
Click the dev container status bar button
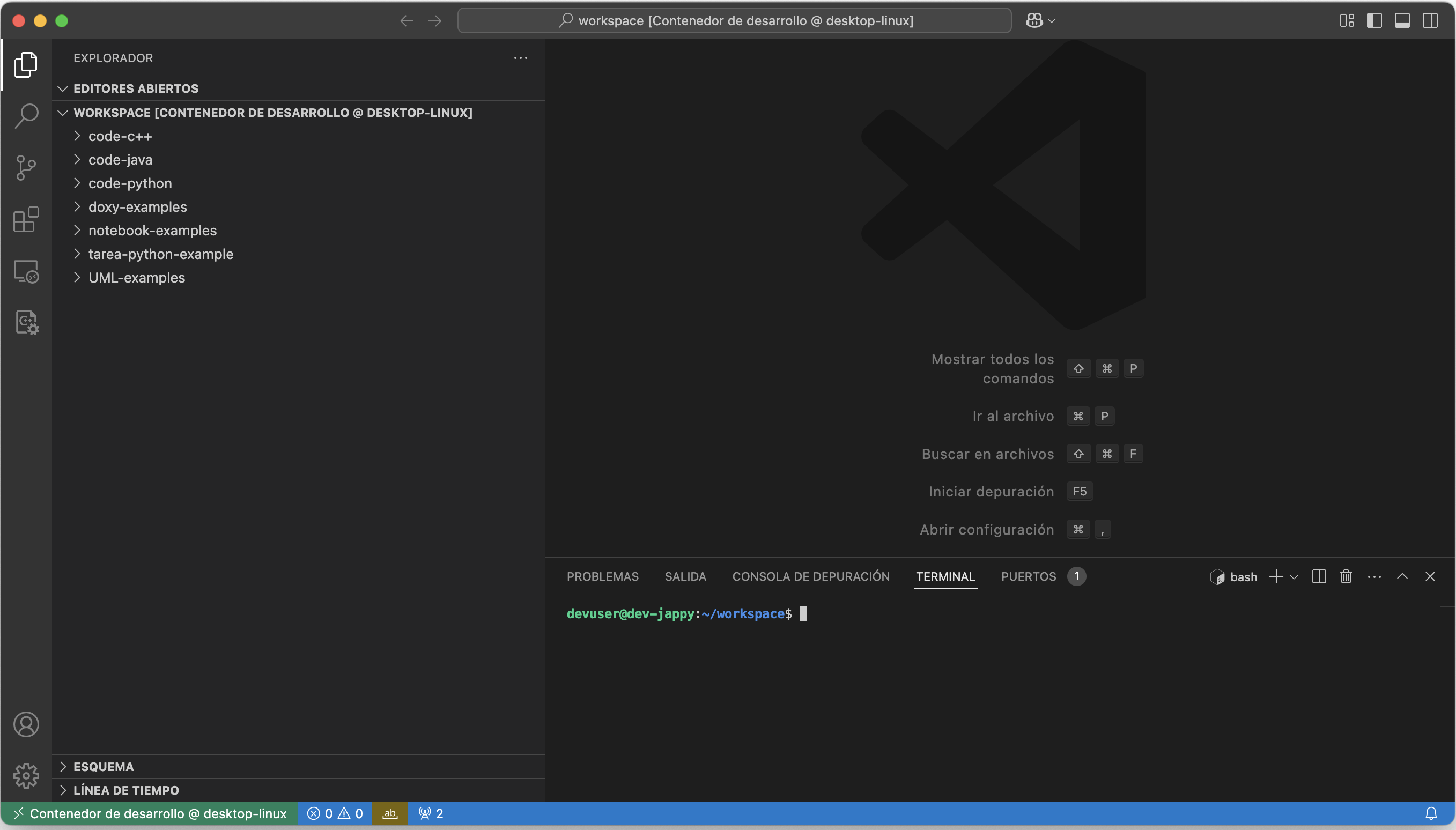[150, 813]
